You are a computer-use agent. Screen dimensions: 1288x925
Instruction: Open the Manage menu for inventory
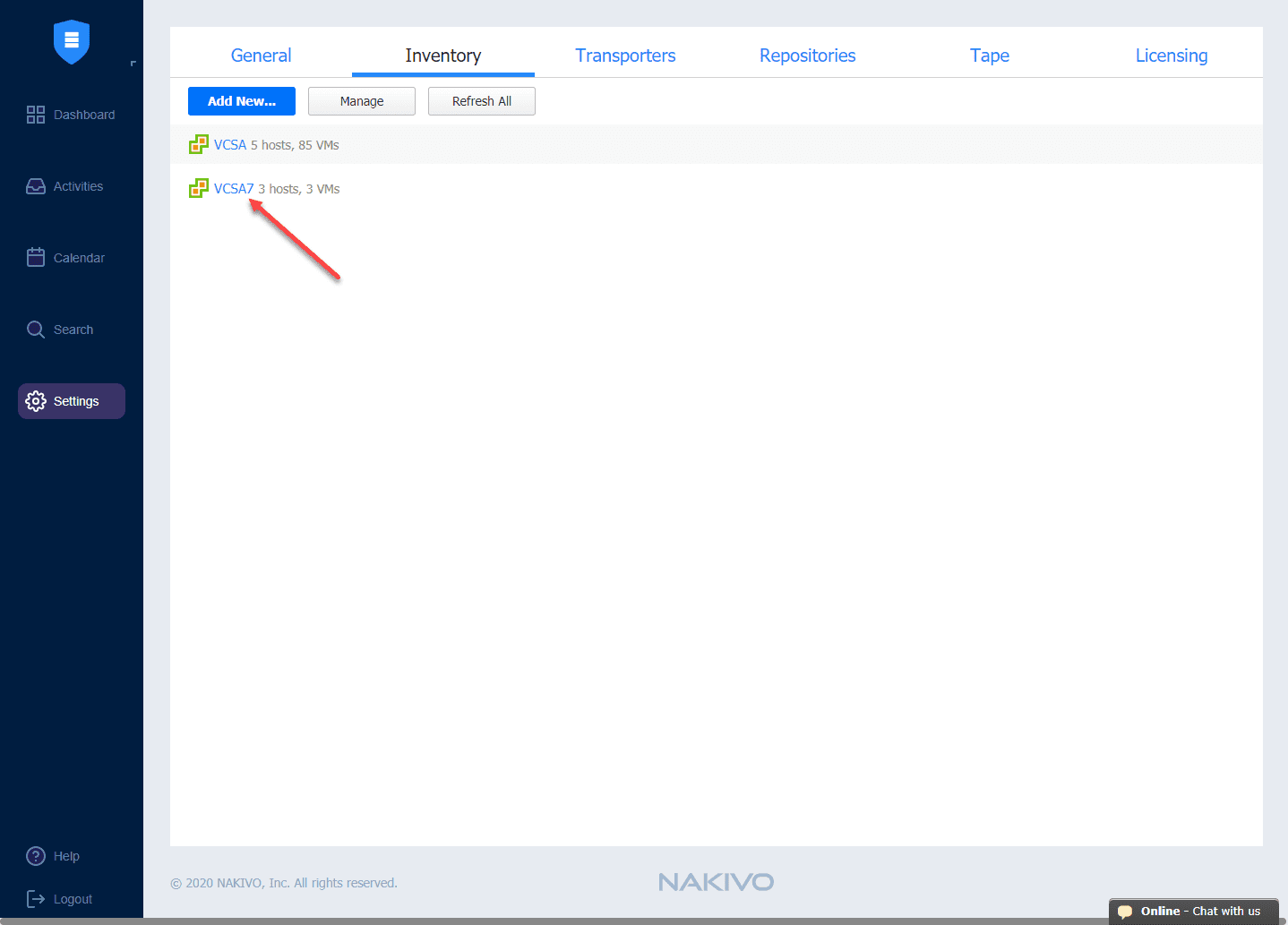(361, 100)
